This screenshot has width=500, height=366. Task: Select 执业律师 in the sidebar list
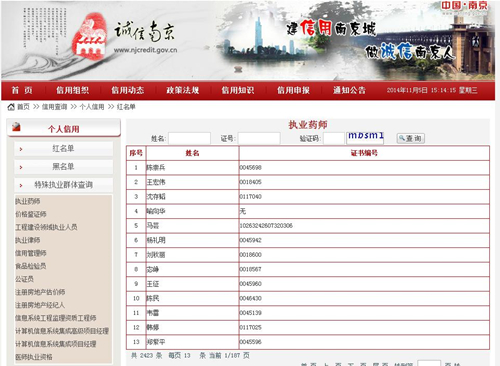(28, 240)
